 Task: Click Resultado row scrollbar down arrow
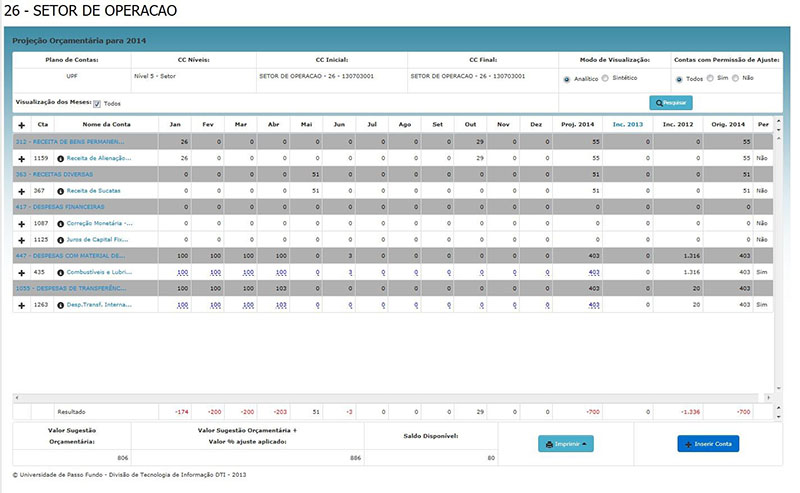point(779,416)
